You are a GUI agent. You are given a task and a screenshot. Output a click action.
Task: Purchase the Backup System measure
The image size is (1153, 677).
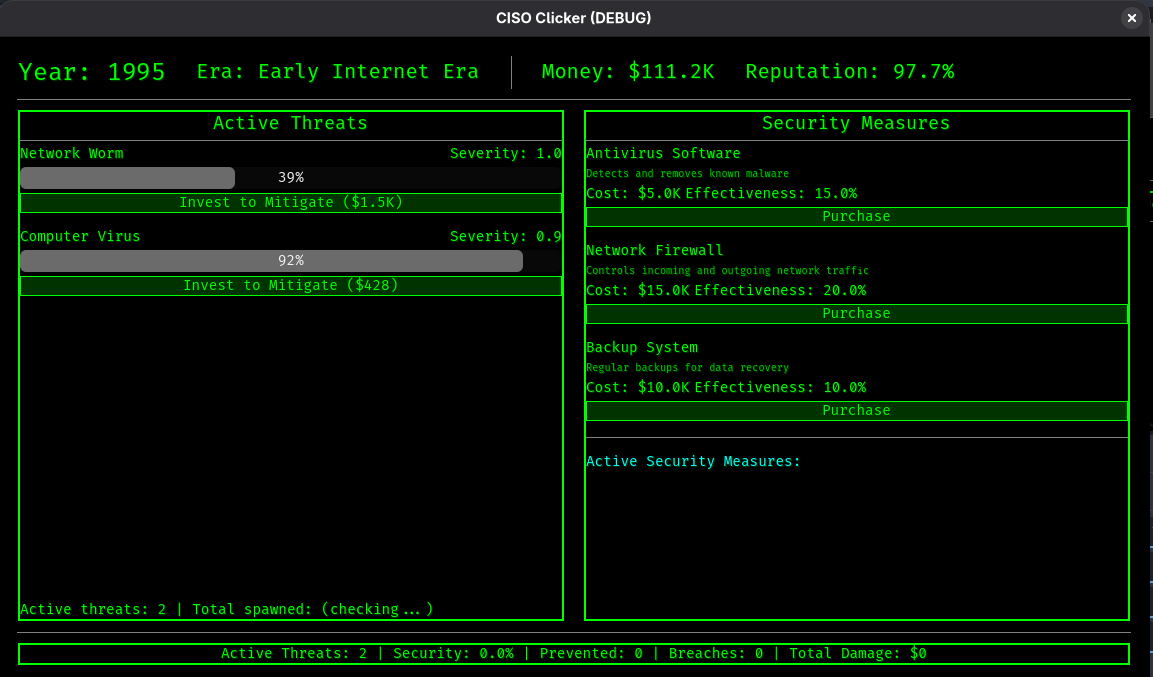pyautogui.click(x=856, y=411)
